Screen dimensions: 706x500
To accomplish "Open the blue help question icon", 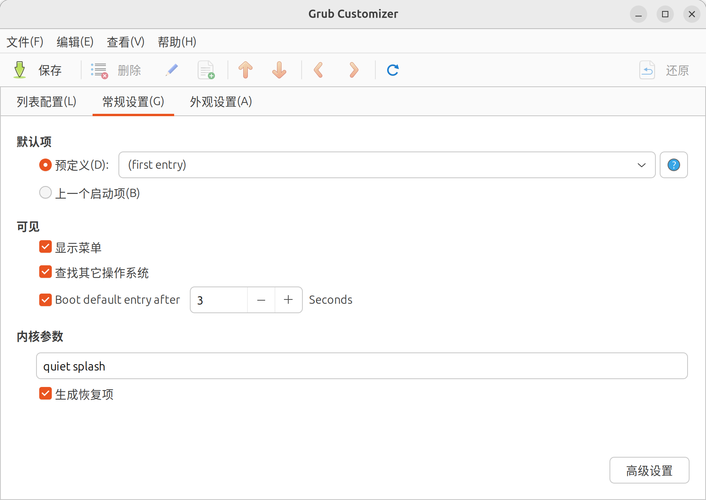I will [674, 165].
